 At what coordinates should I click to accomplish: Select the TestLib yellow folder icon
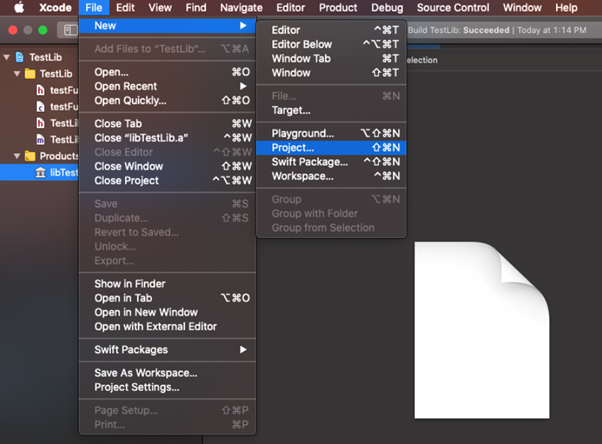30,73
